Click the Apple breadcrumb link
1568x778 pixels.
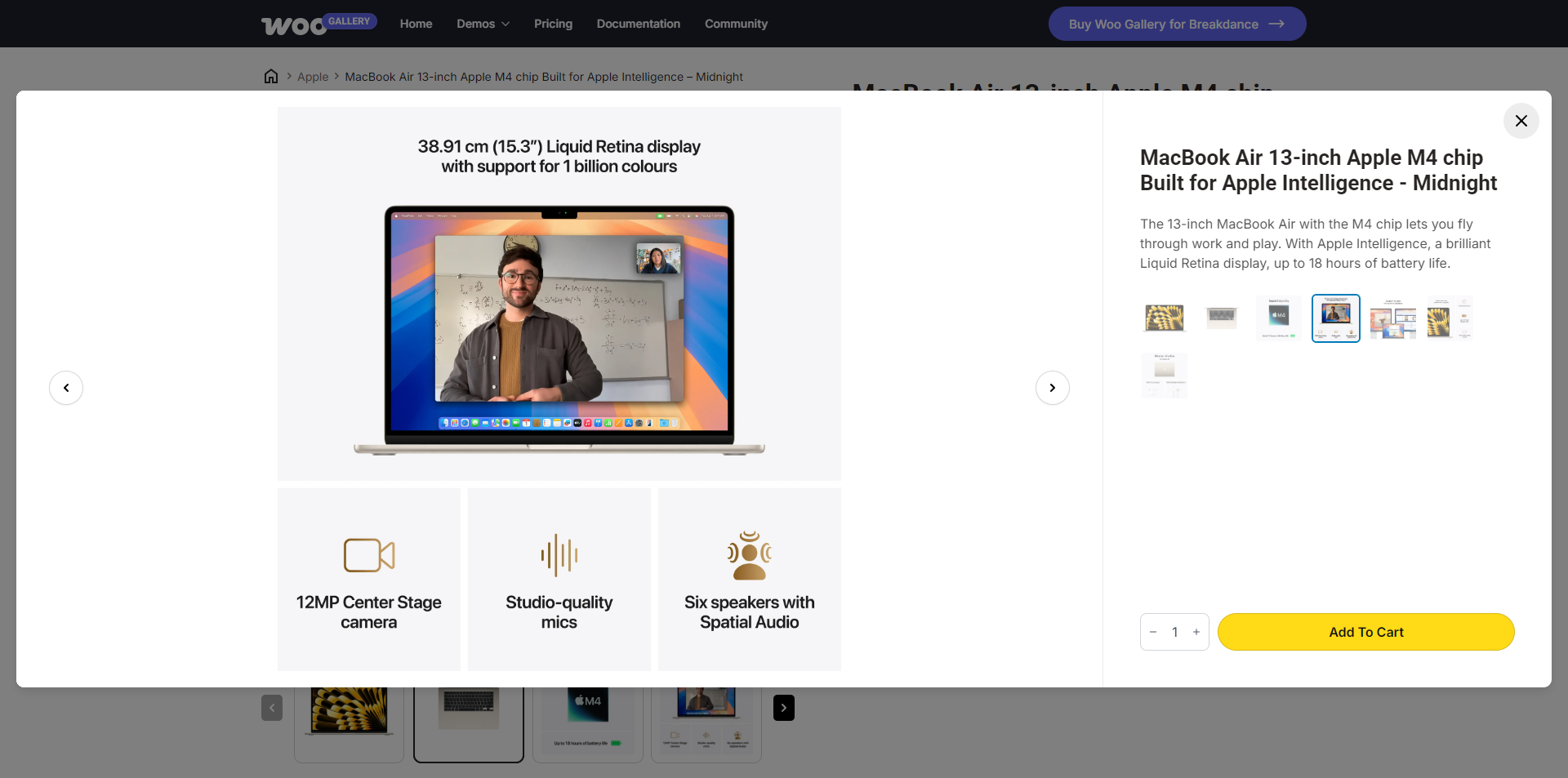[x=313, y=77]
